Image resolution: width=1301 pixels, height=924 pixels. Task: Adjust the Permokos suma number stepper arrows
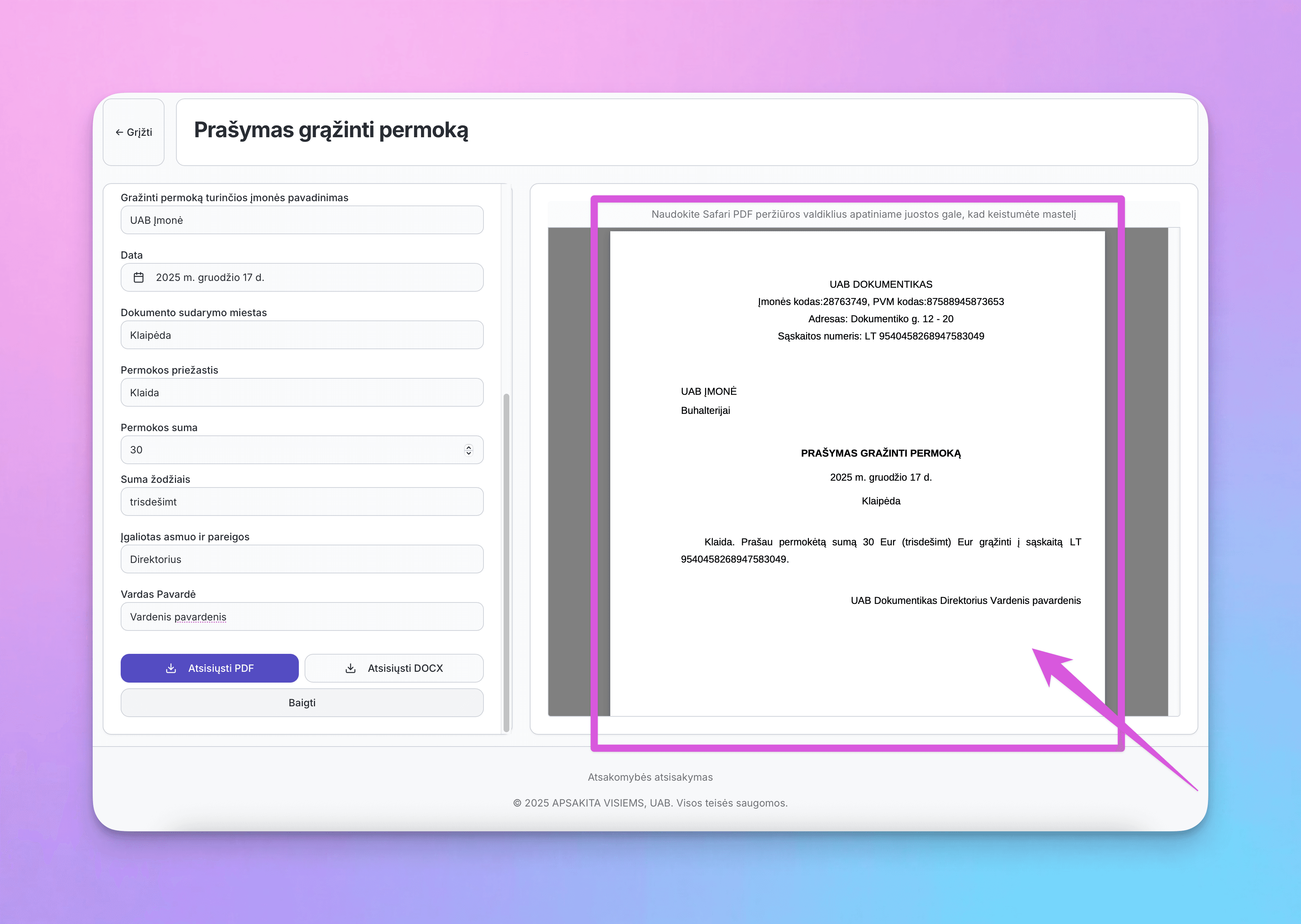[x=468, y=450]
